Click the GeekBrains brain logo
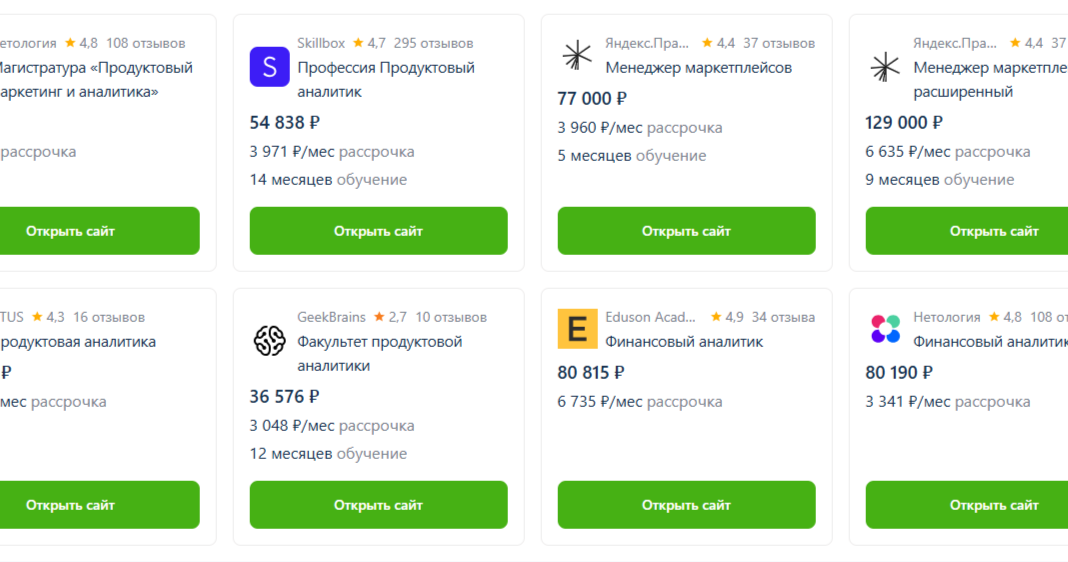Viewport: 1068px width, 562px height. (x=270, y=341)
